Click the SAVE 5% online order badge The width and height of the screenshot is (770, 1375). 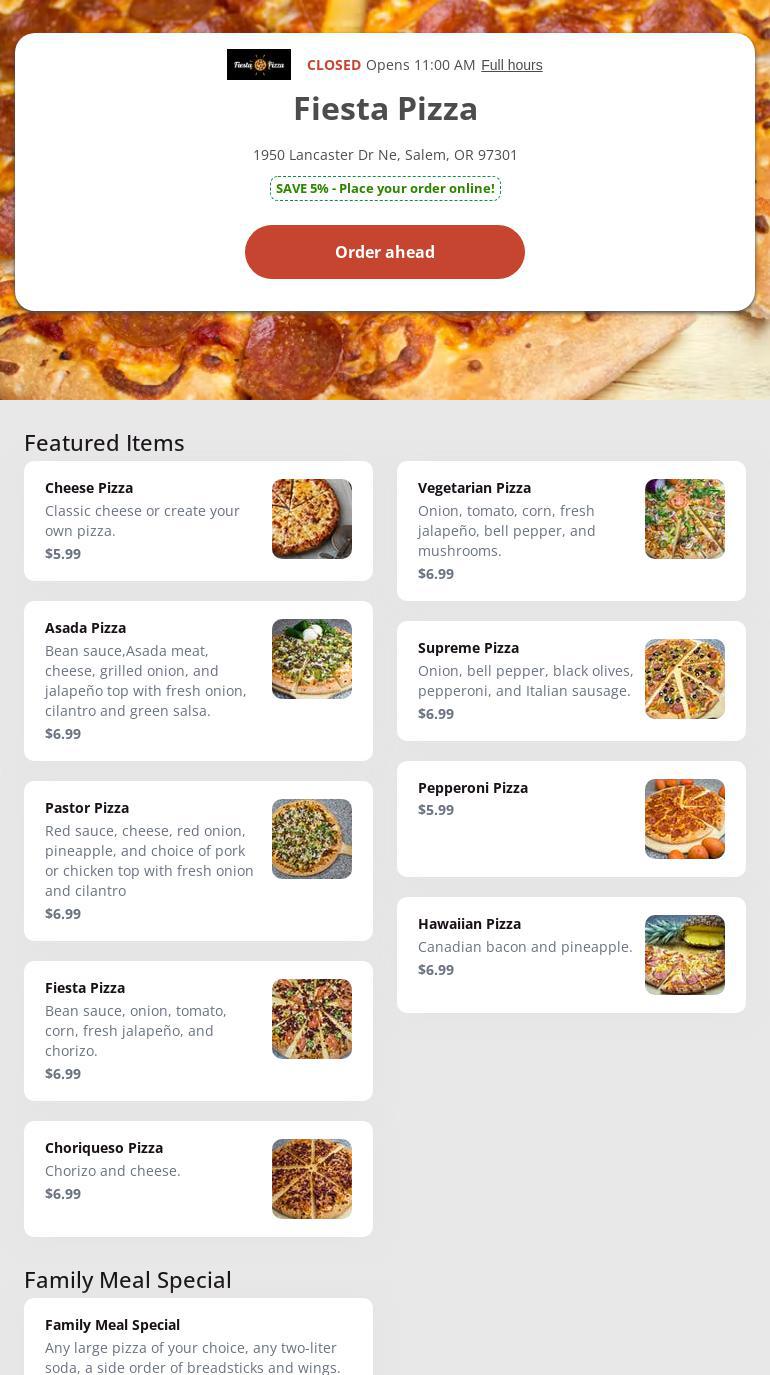tap(385, 188)
